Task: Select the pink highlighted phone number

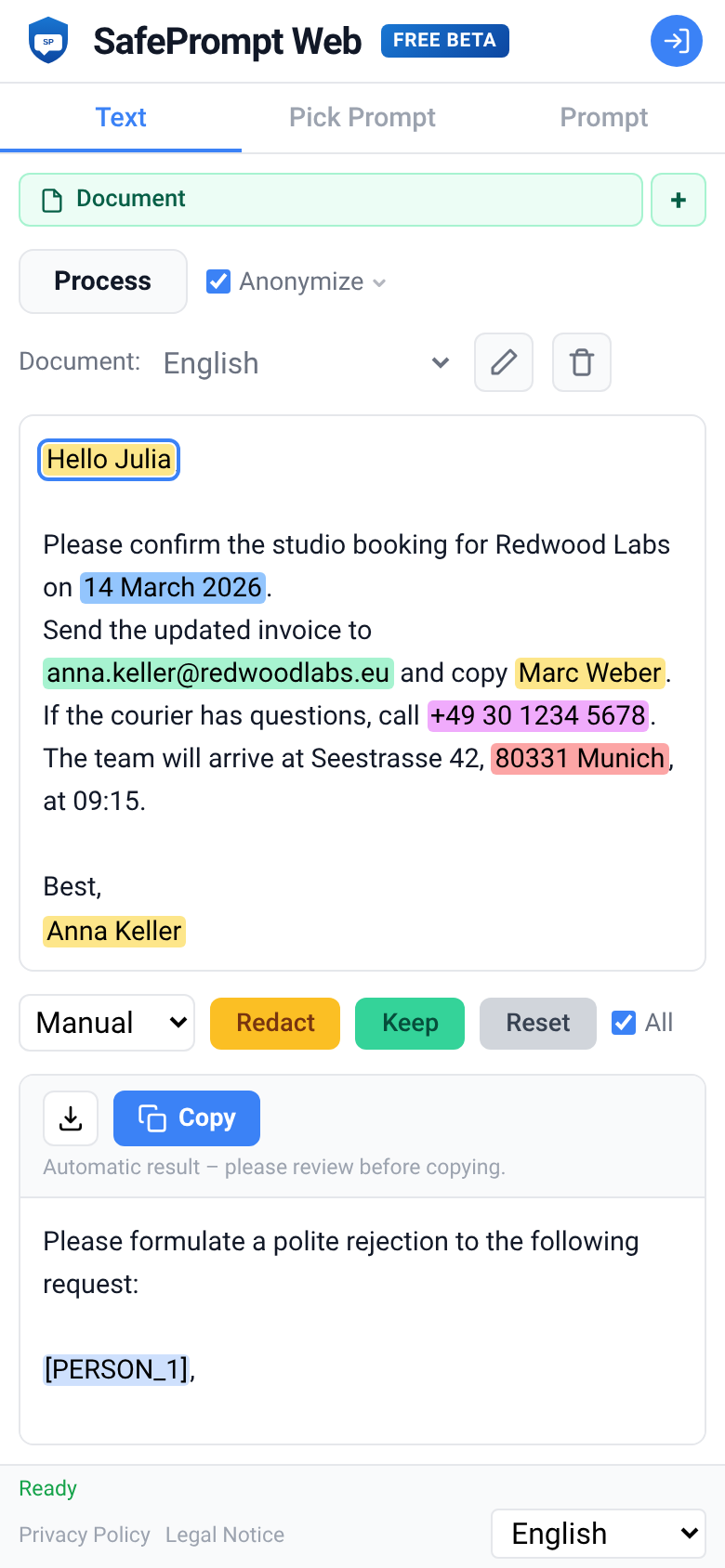Action: [x=538, y=715]
